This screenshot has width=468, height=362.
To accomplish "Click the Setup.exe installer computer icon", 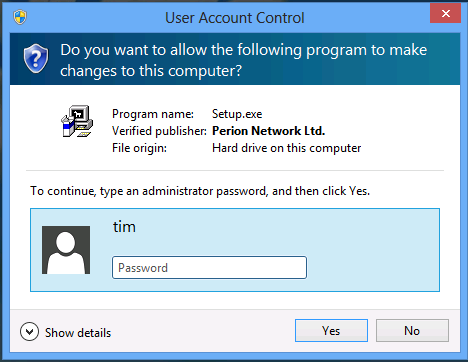I will click(77, 121).
